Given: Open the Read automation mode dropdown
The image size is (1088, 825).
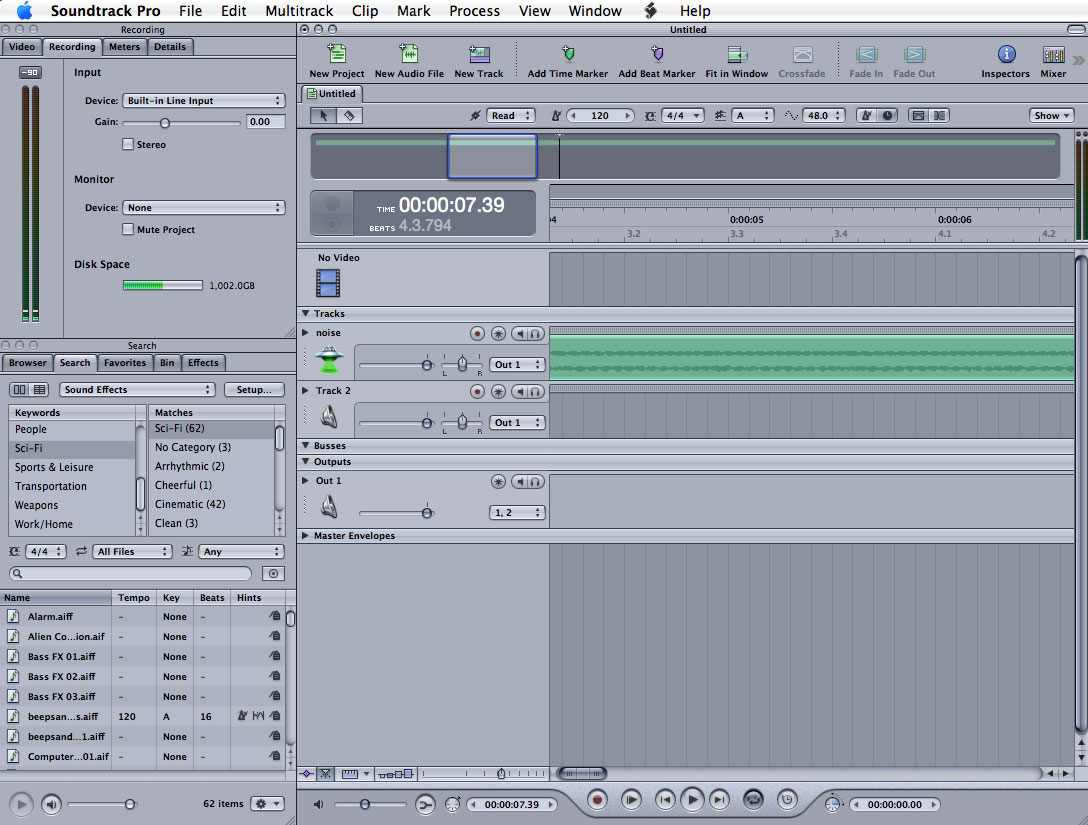Looking at the screenshot, I should [510, 116].
